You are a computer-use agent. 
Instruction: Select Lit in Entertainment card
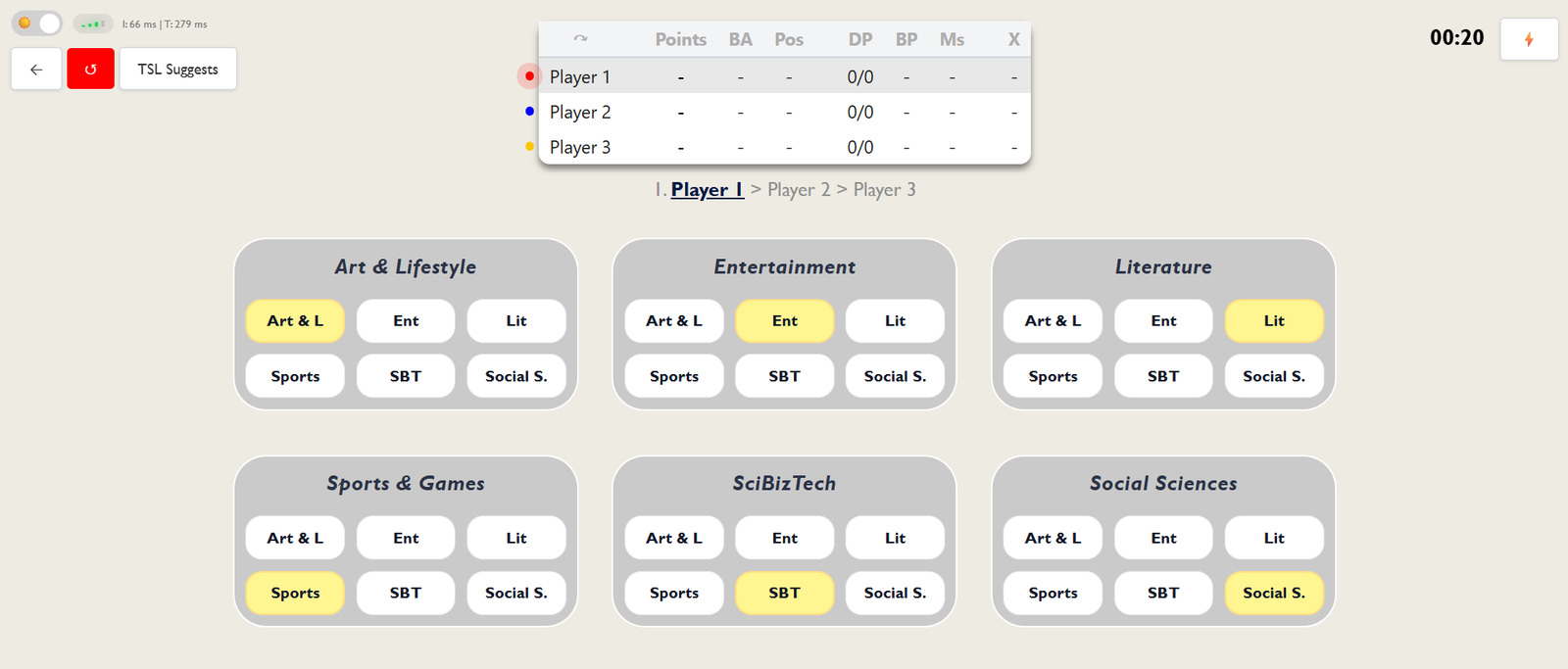coord(896,321)
